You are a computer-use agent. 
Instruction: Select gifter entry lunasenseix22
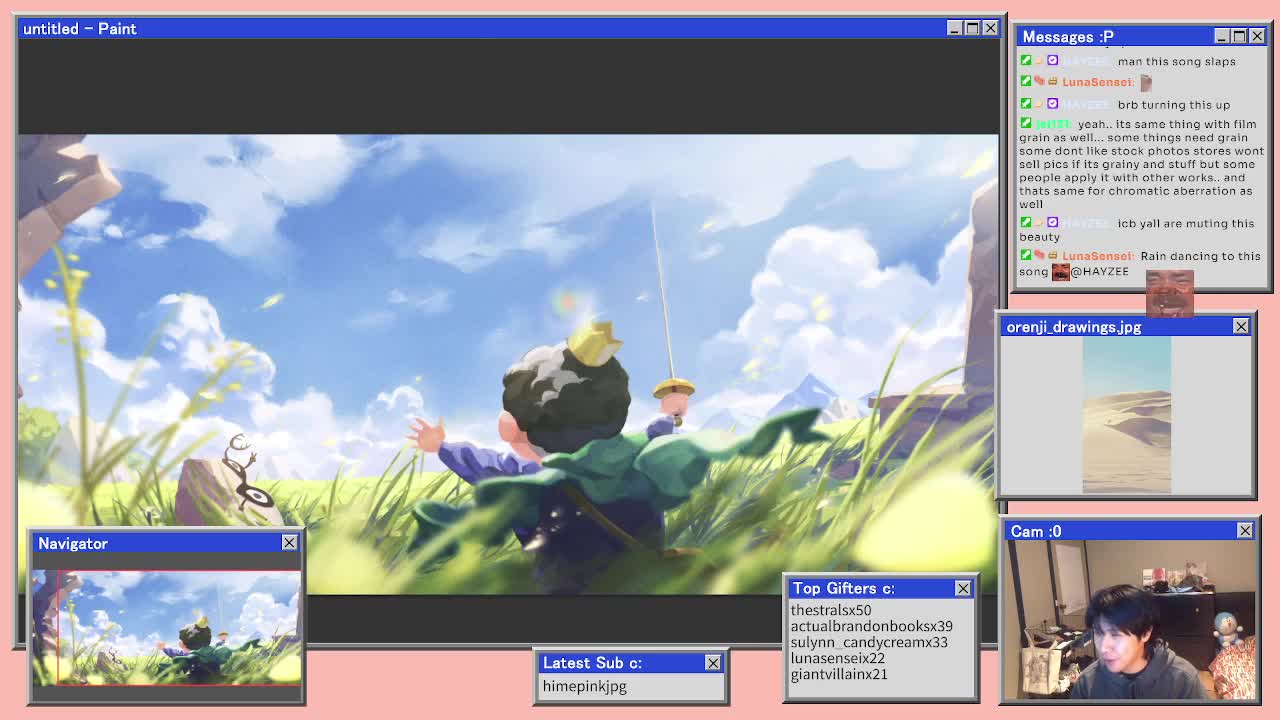838,658
